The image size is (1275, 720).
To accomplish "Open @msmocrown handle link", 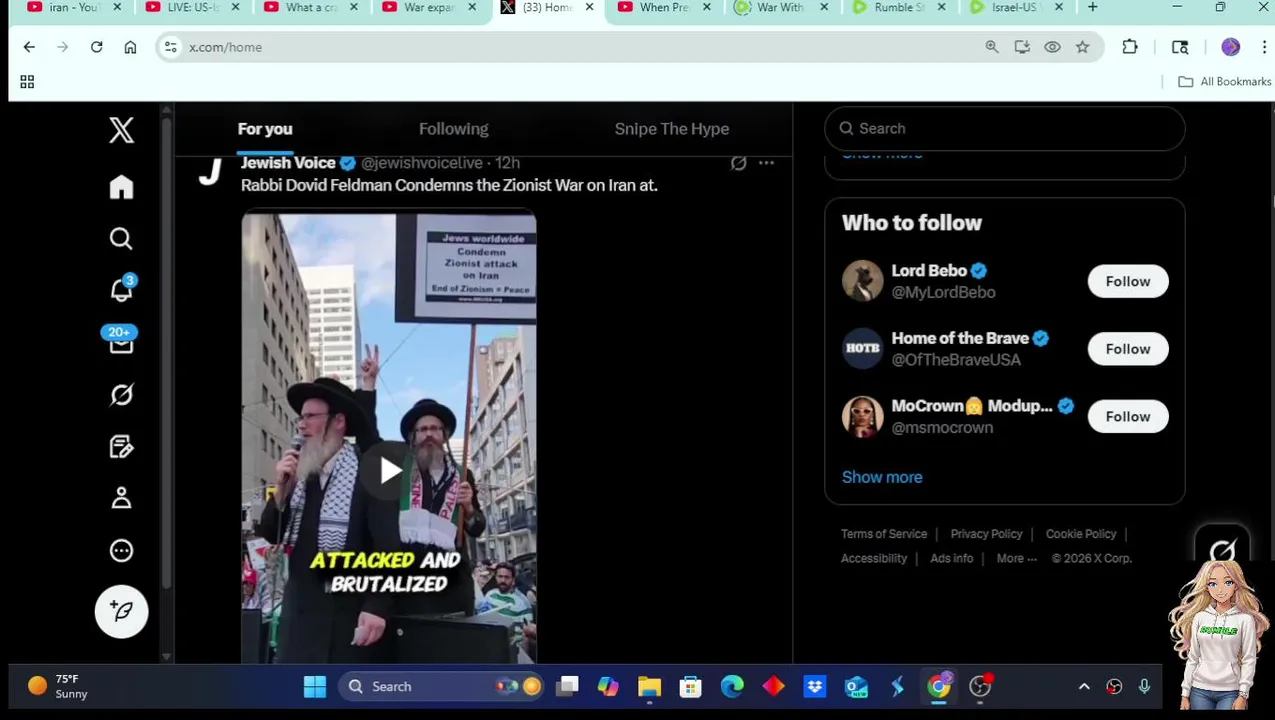I will 942,428.
